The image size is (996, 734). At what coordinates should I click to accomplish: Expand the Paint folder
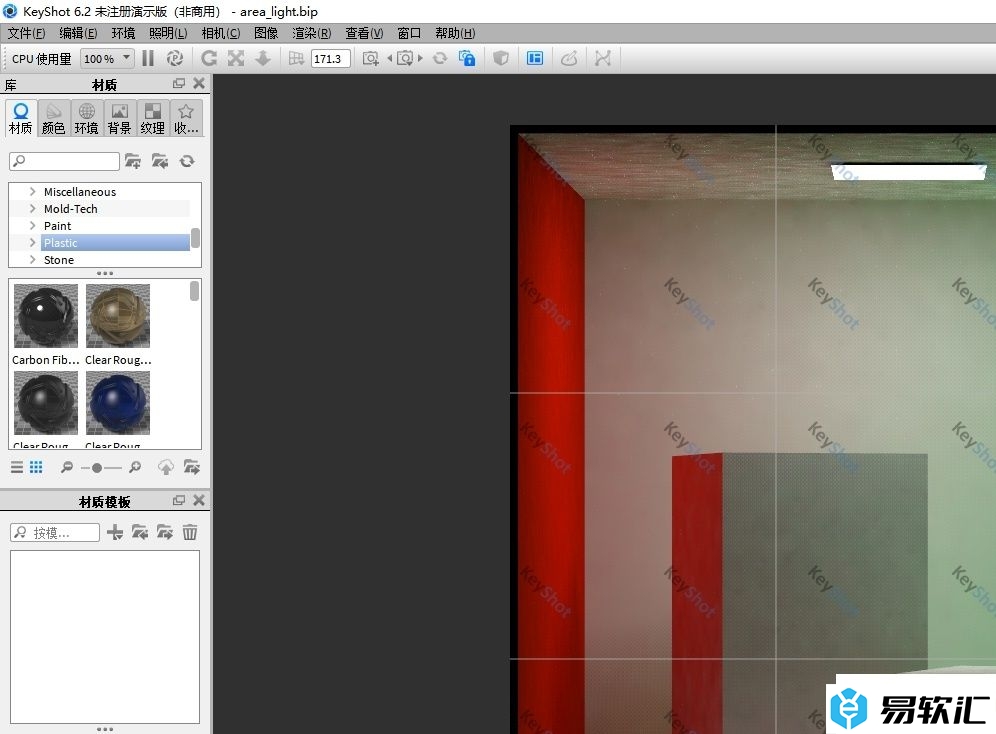pyautogui.click(x=32, y=225)
